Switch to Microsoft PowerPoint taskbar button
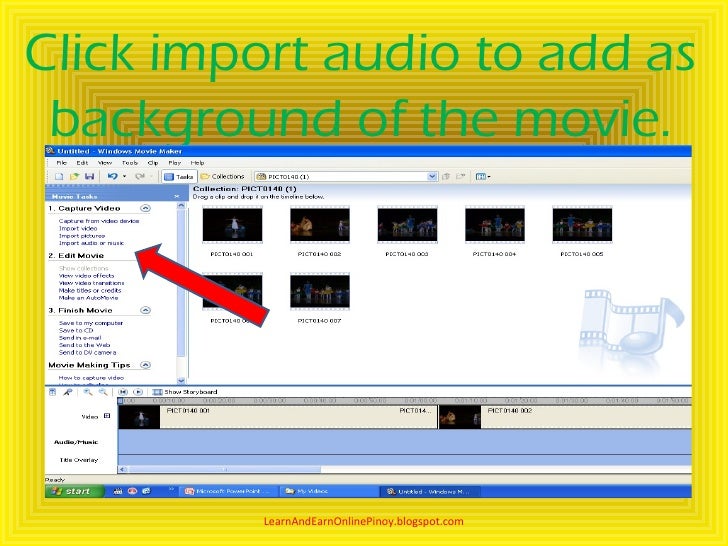This screenshot has width=728, height=546. [229, 491]
